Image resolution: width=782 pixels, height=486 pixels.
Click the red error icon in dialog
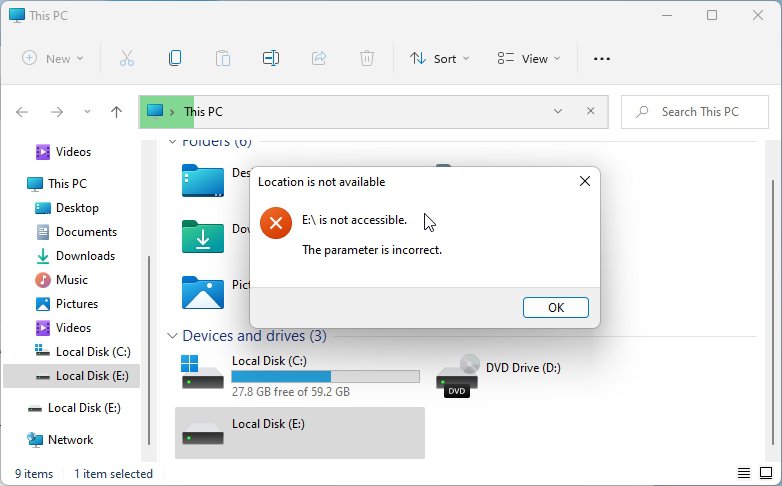pos(276,223)
